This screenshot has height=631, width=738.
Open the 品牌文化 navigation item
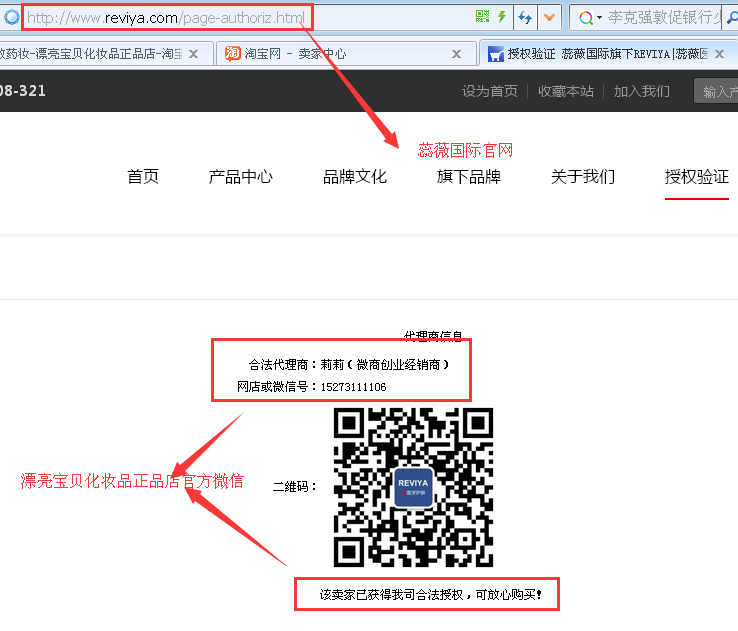point(354,177)
